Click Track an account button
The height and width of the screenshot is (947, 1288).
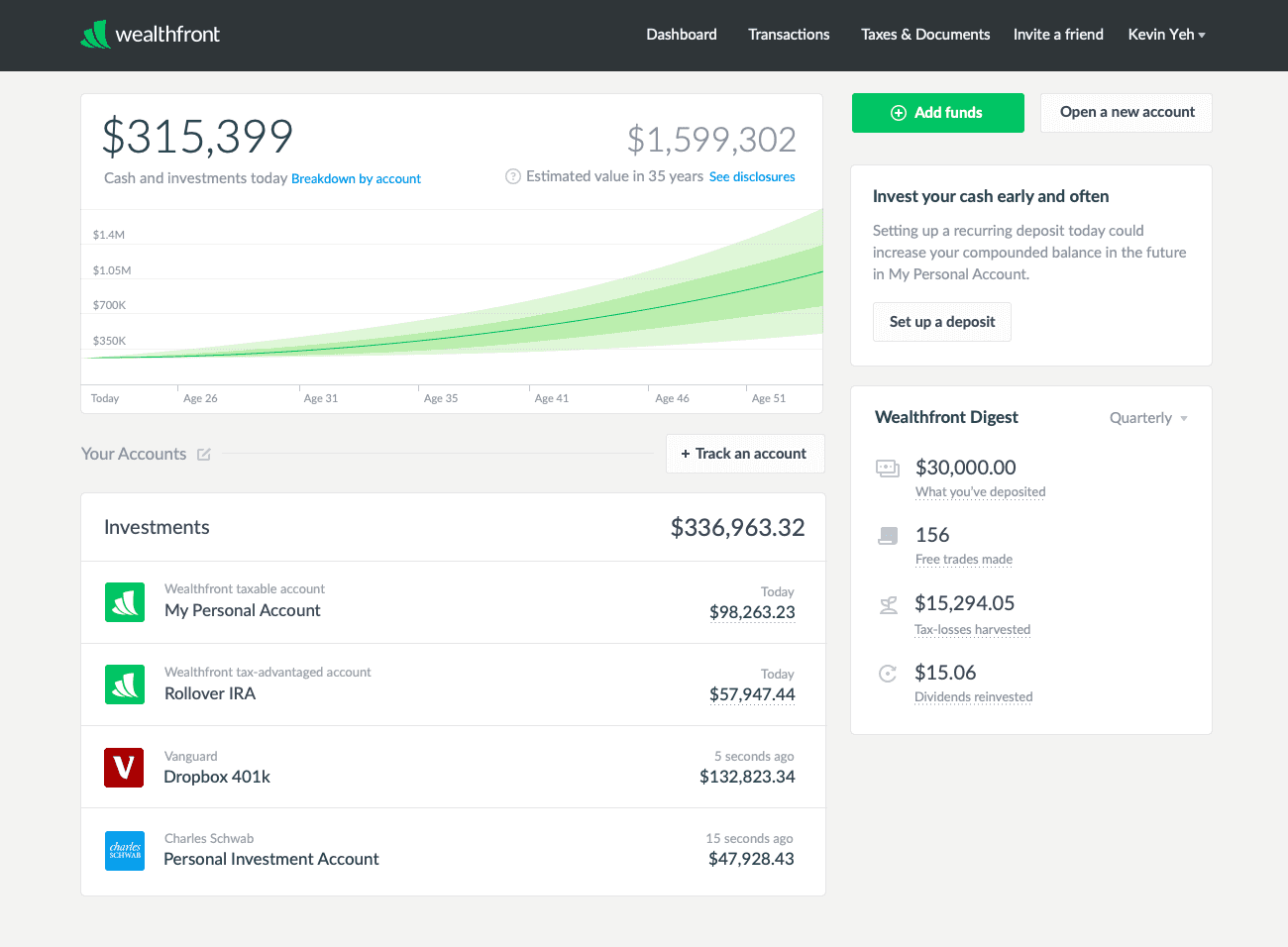pyautogui.click(x=745, y=454)
